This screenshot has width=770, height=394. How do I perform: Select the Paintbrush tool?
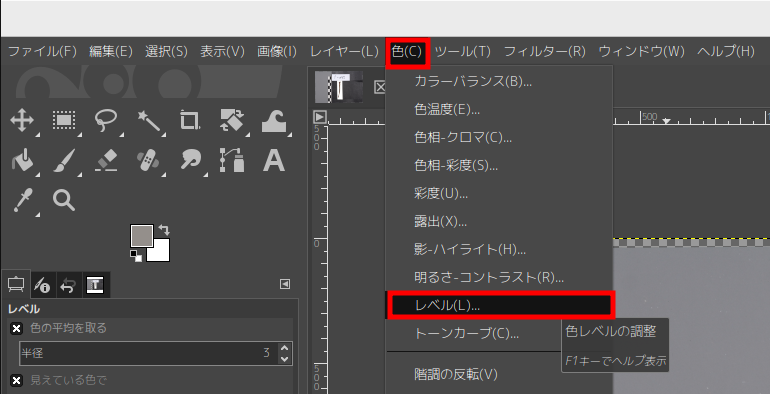(64, 160)
